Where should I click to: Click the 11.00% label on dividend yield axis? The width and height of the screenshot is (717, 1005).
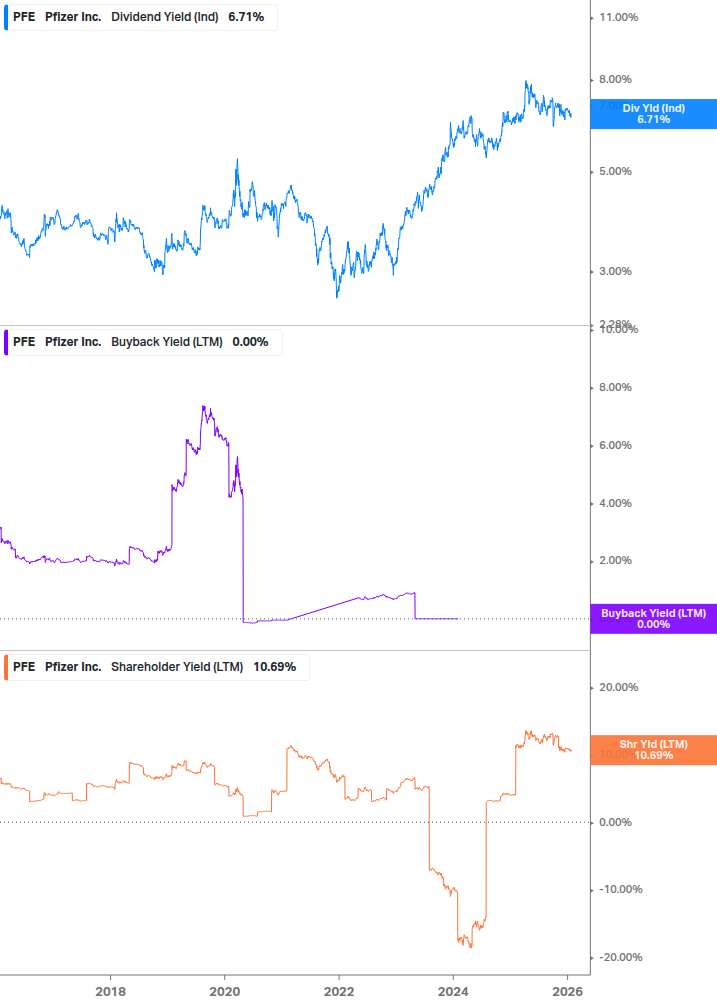tap(615, 17)
